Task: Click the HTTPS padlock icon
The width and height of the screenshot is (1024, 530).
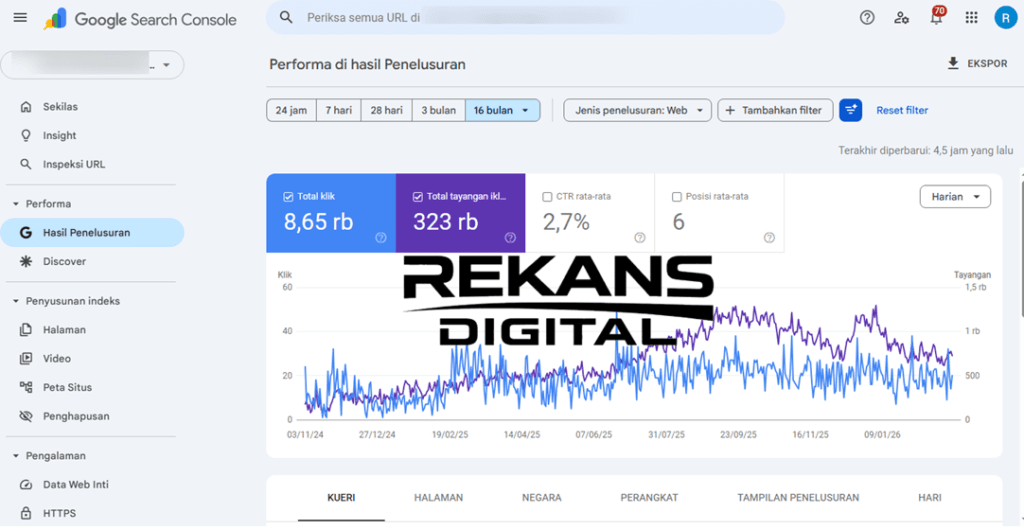Action: click(x=26, y=513)
